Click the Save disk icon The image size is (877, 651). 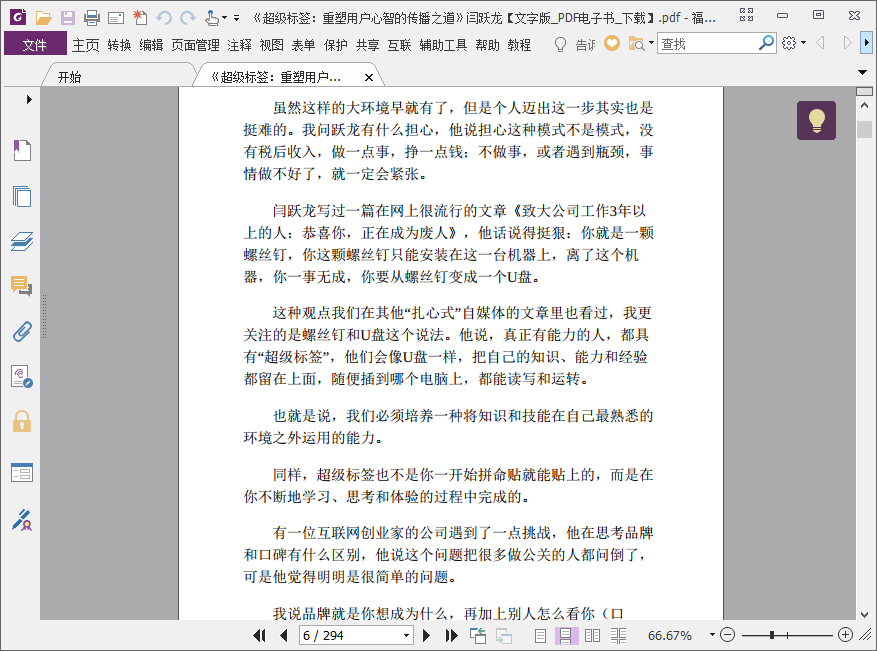(x=68, y=18)
